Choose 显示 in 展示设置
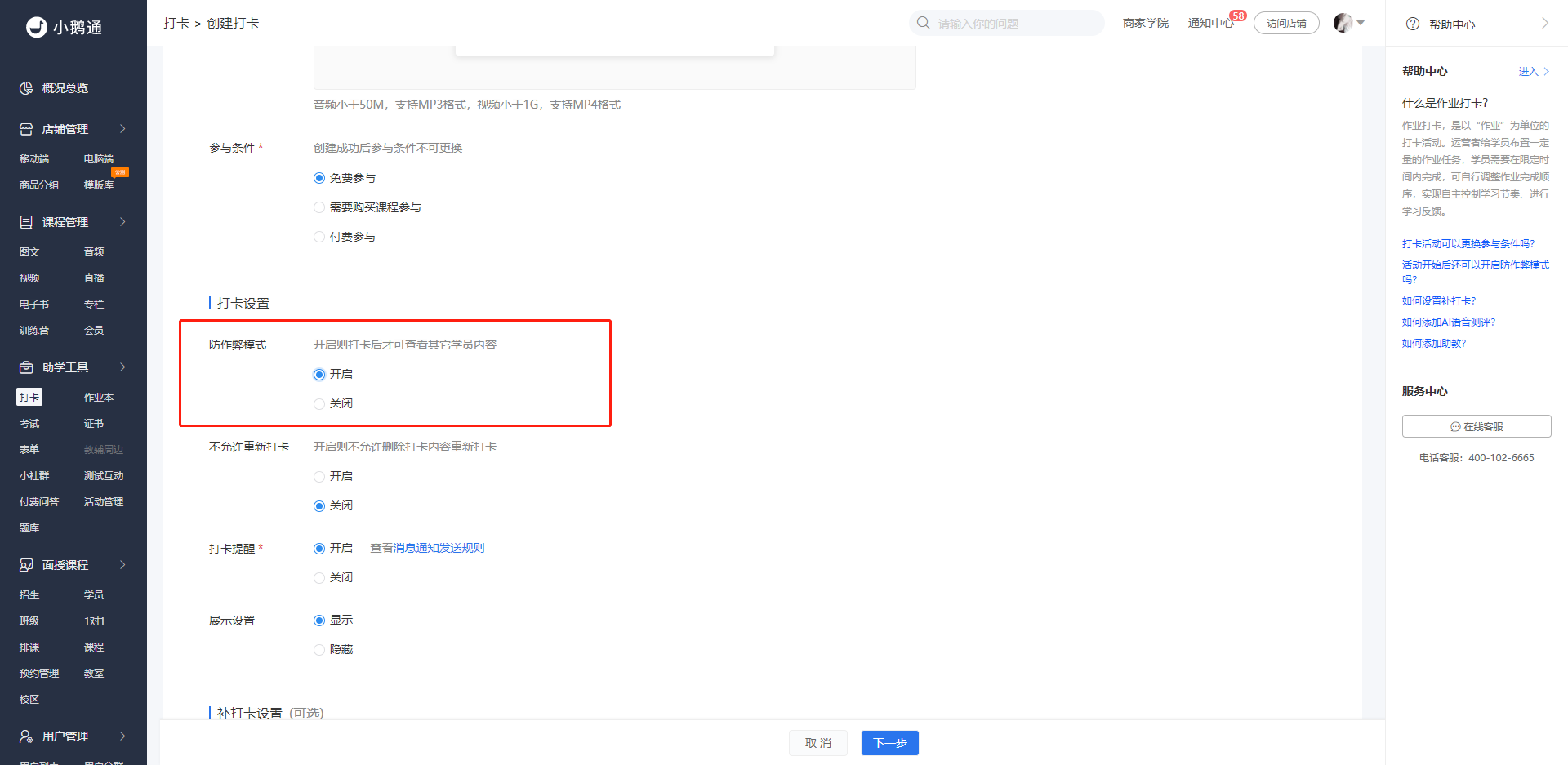Screen dimensions: 1568x765 click(x=319, y=620)
